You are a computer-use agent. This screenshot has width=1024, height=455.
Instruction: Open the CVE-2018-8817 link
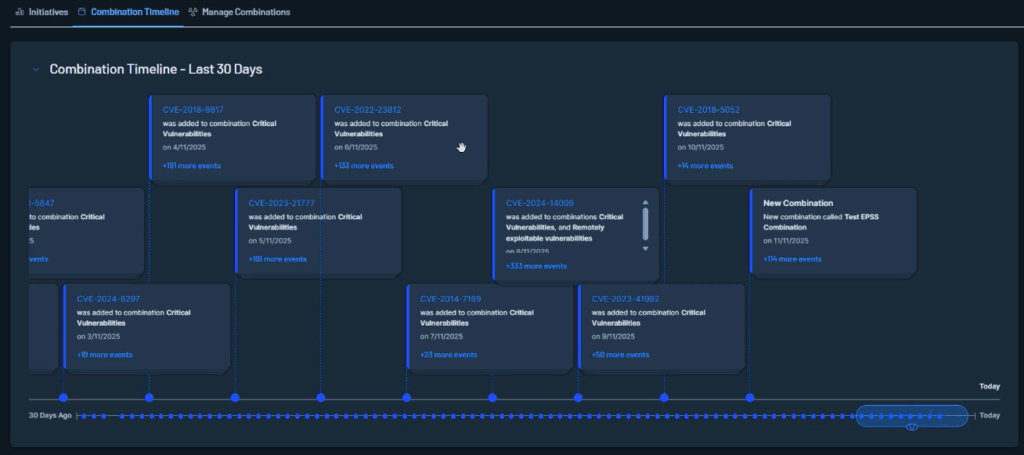(x=192, y=109)
